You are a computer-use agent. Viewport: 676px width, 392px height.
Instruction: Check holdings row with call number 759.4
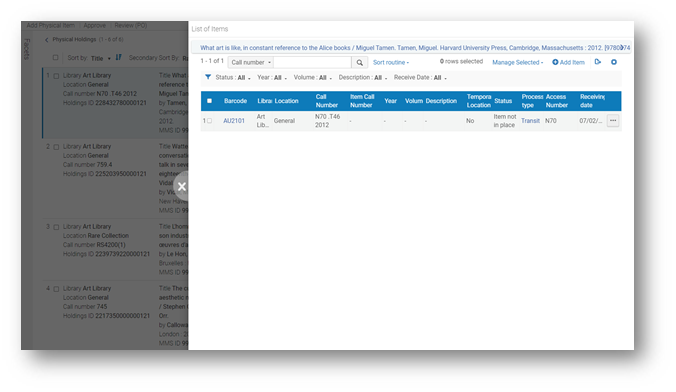[56, 147]
